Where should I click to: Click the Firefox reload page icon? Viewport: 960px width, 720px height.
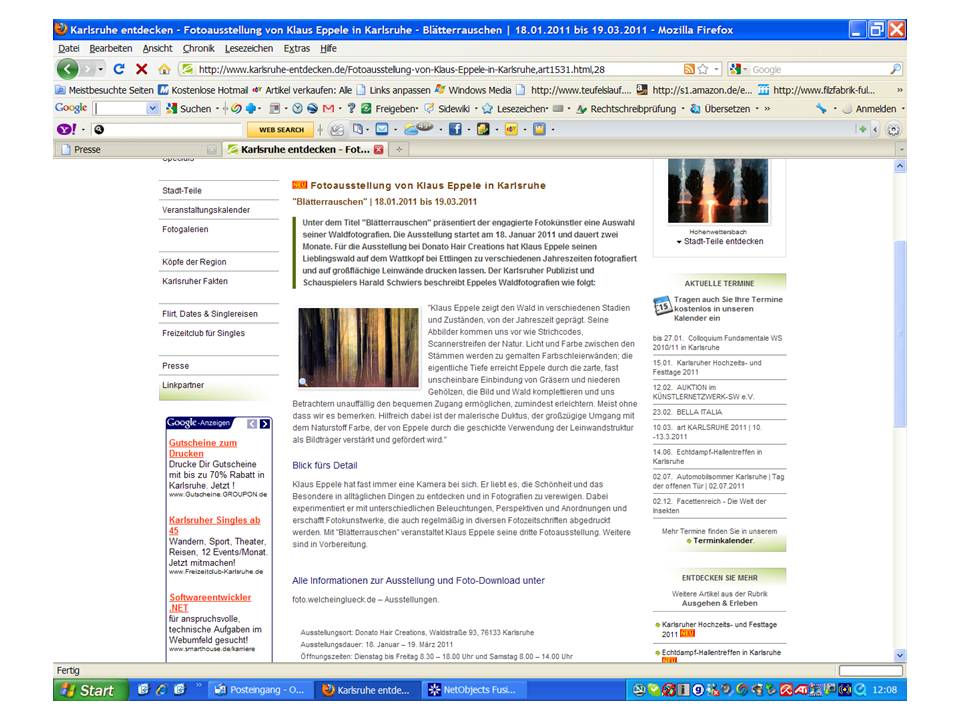point(119,69)
